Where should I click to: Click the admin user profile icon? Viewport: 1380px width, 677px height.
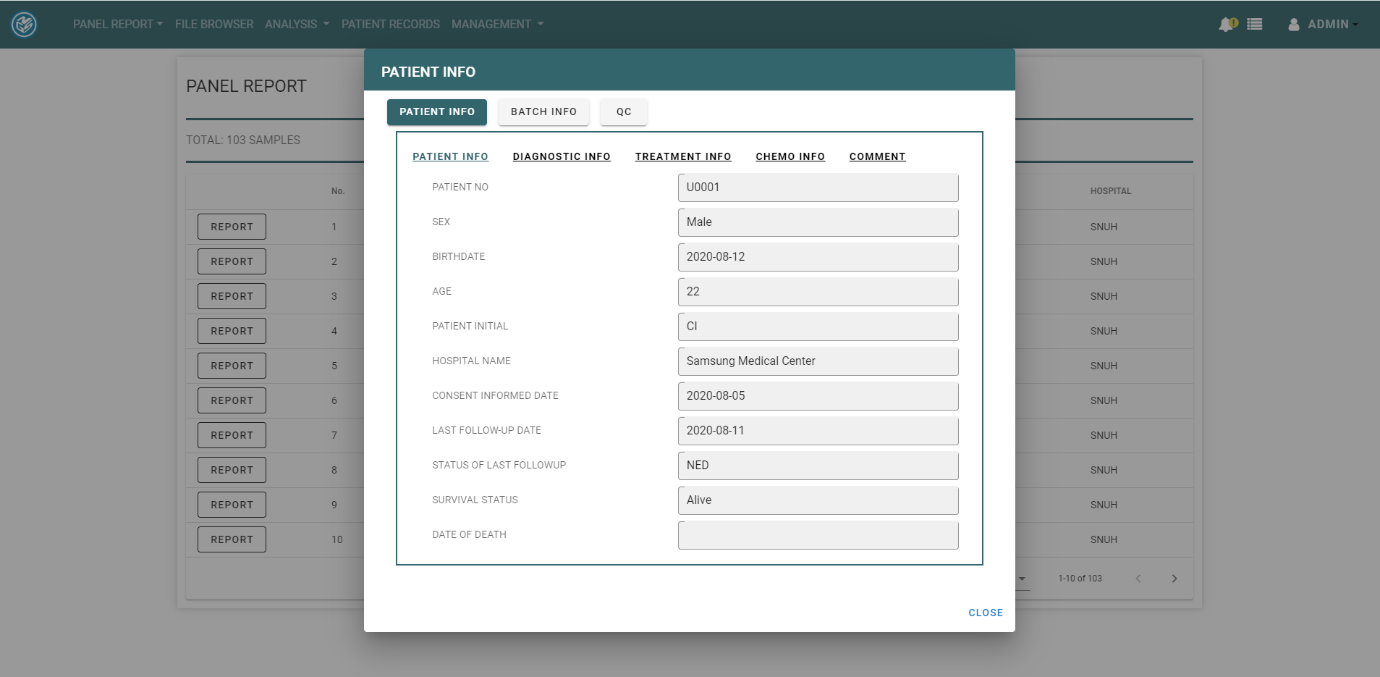(1294, 24)
